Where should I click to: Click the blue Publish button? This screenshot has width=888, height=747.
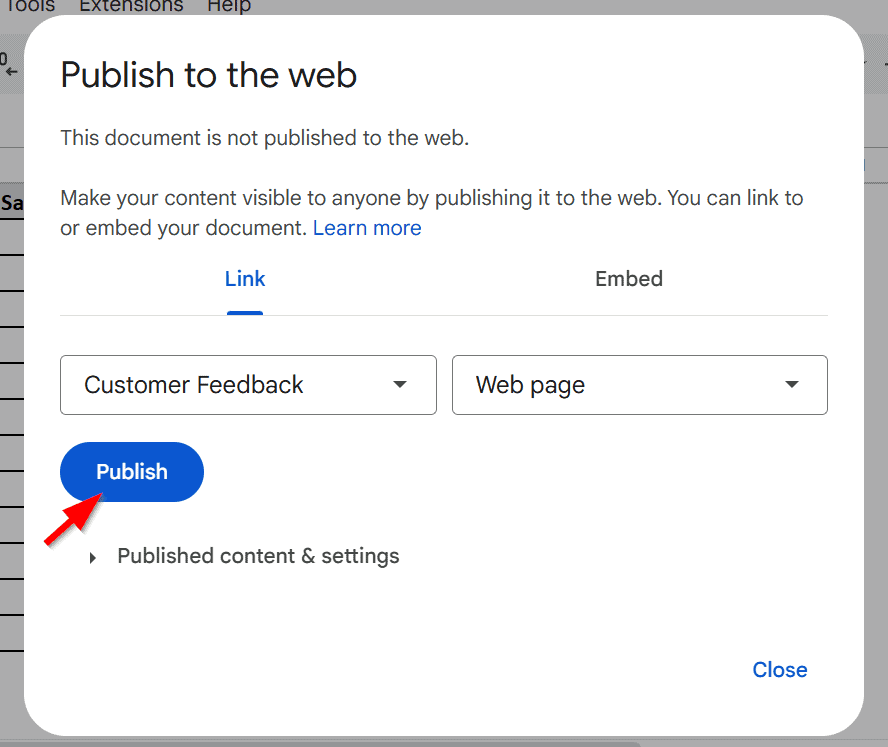click(132, 472)
